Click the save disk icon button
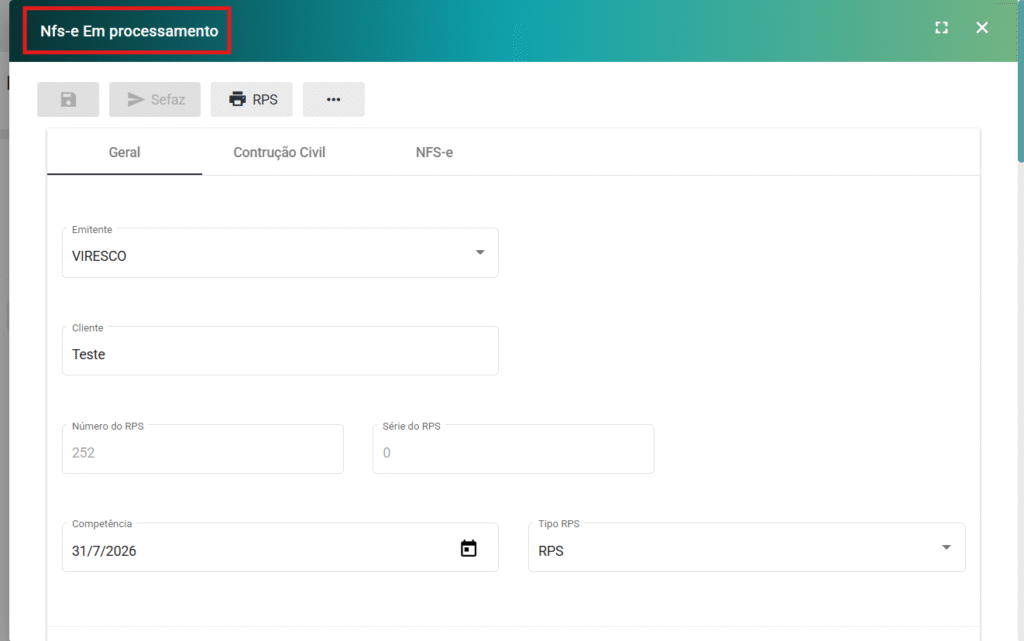 click(x=68, y=99)
